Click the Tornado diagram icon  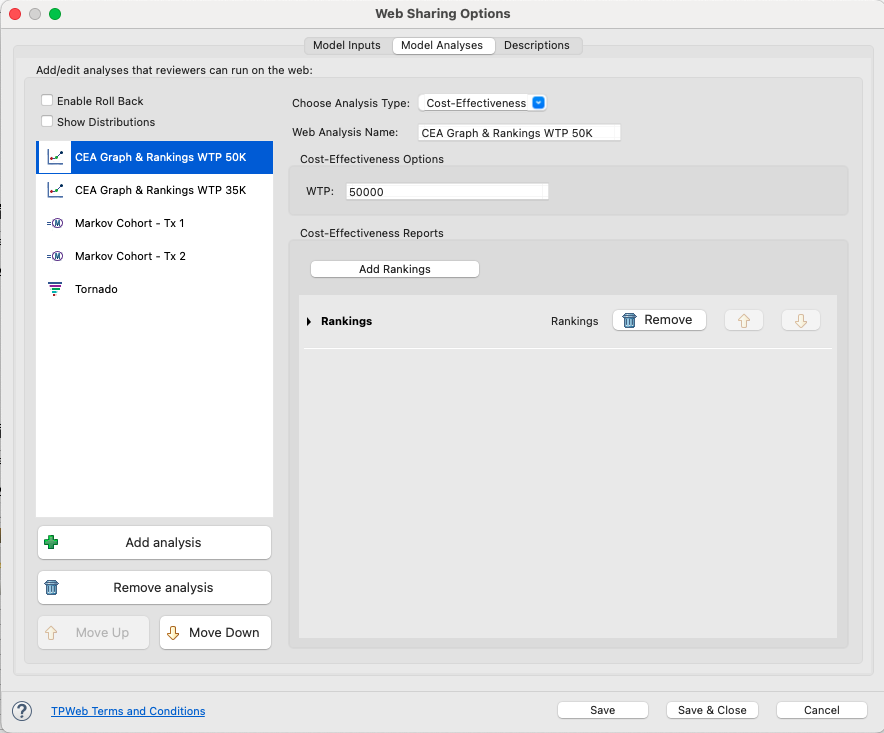pos(55,289)
